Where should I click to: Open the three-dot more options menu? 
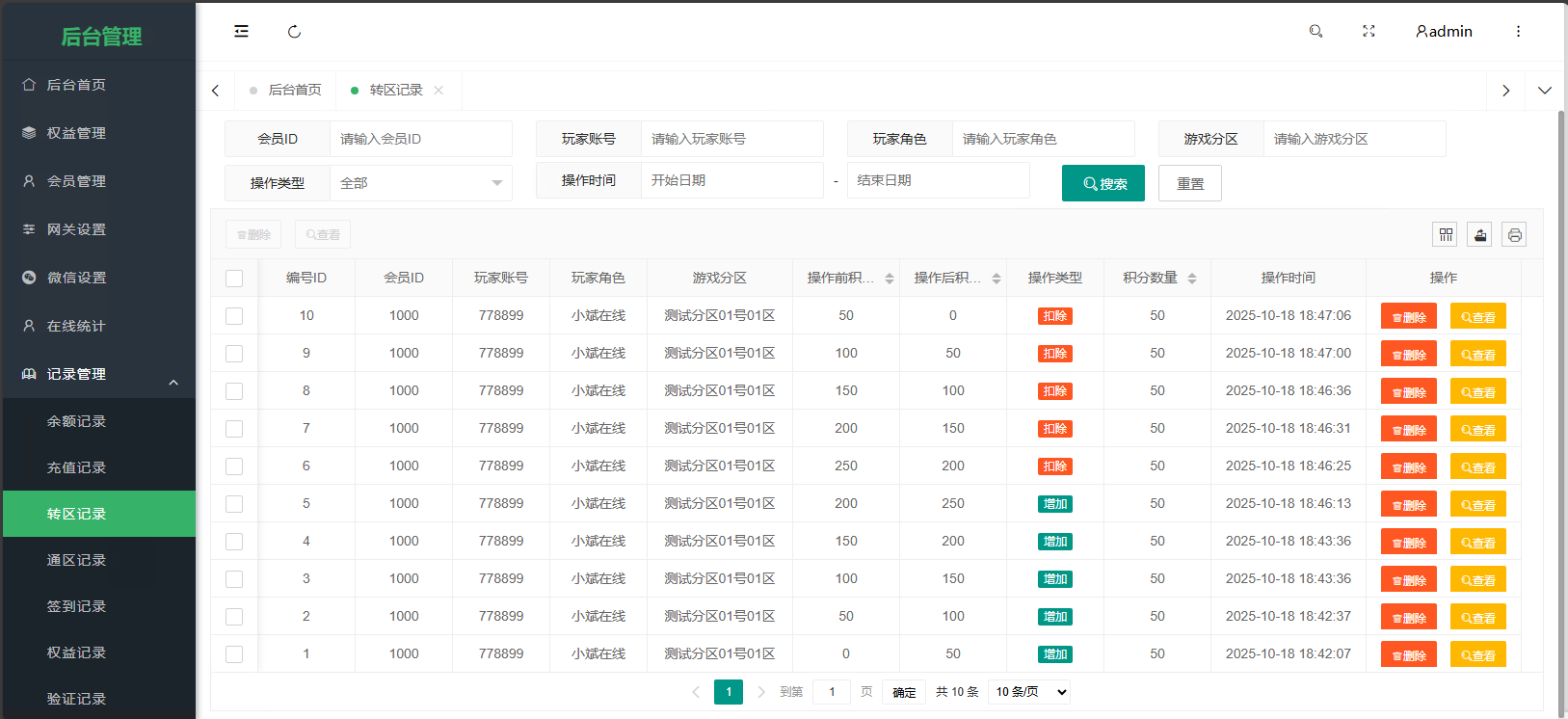coord(1518,31)
